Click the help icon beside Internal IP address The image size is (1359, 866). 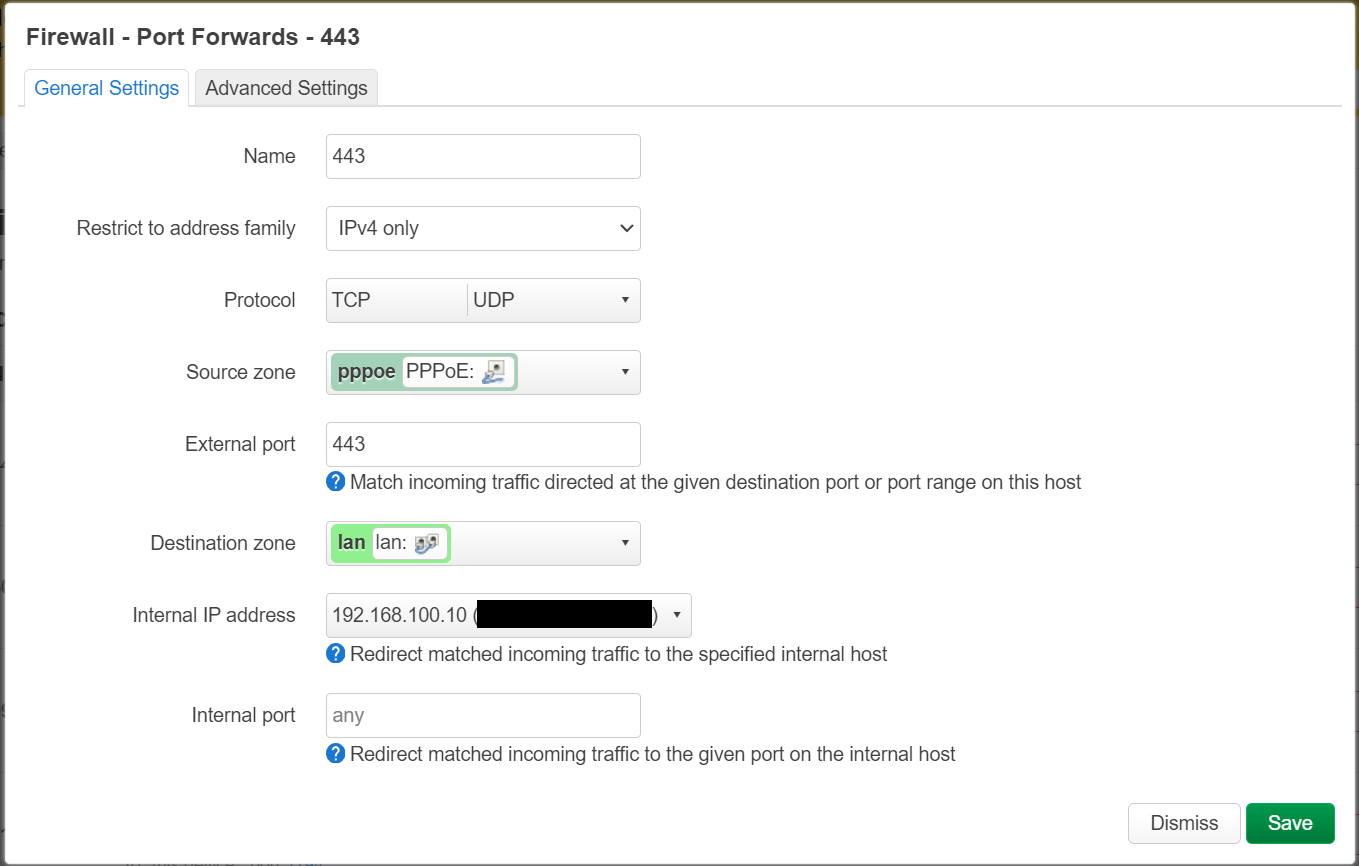335,654
